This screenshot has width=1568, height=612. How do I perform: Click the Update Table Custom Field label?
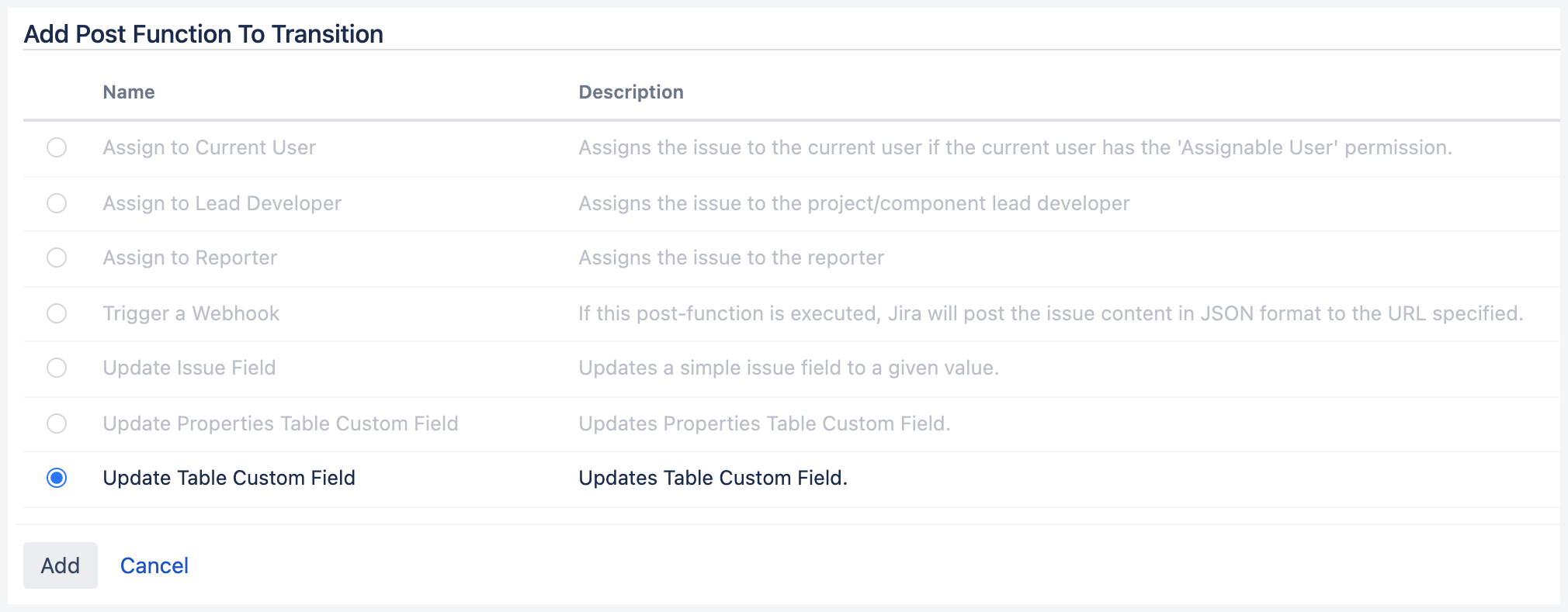point(229,478)
